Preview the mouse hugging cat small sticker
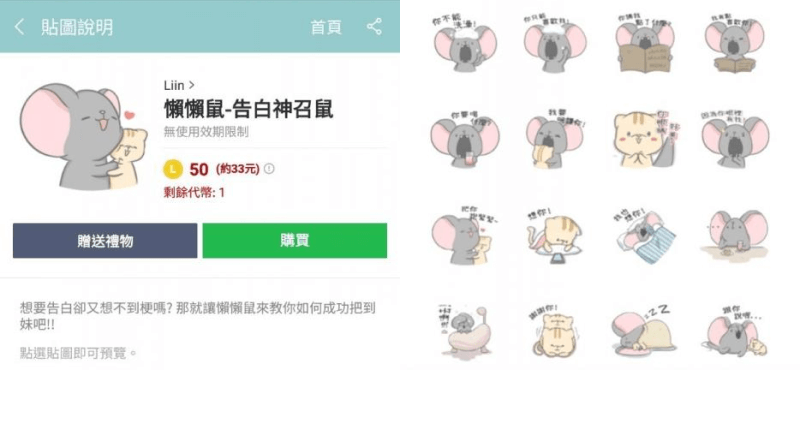The height and width of the screenshot is (440, 800). tap(464, 236)
